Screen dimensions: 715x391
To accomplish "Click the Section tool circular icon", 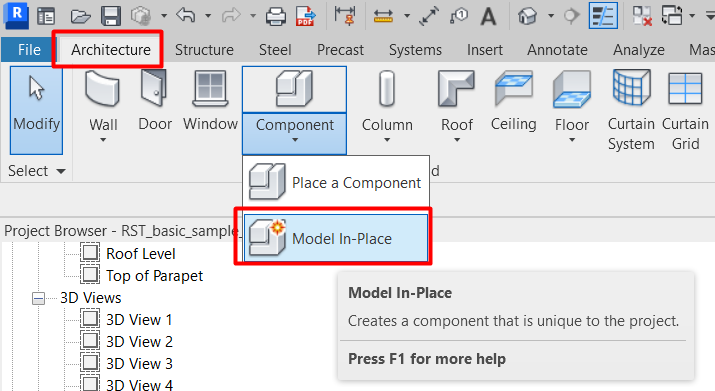I will click(x=571, y=16).
